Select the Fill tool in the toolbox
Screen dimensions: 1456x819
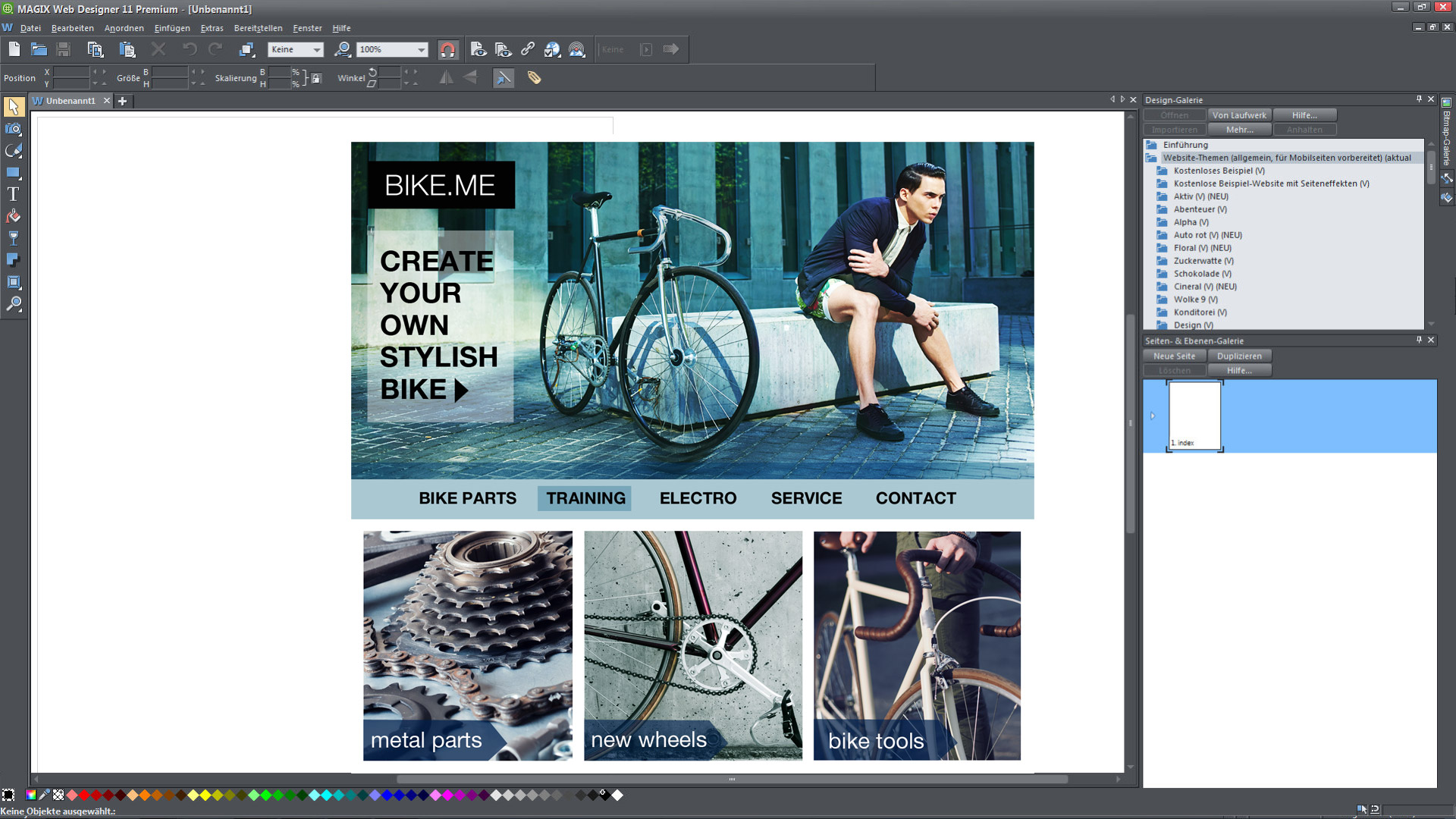click(x=13, y=216)
